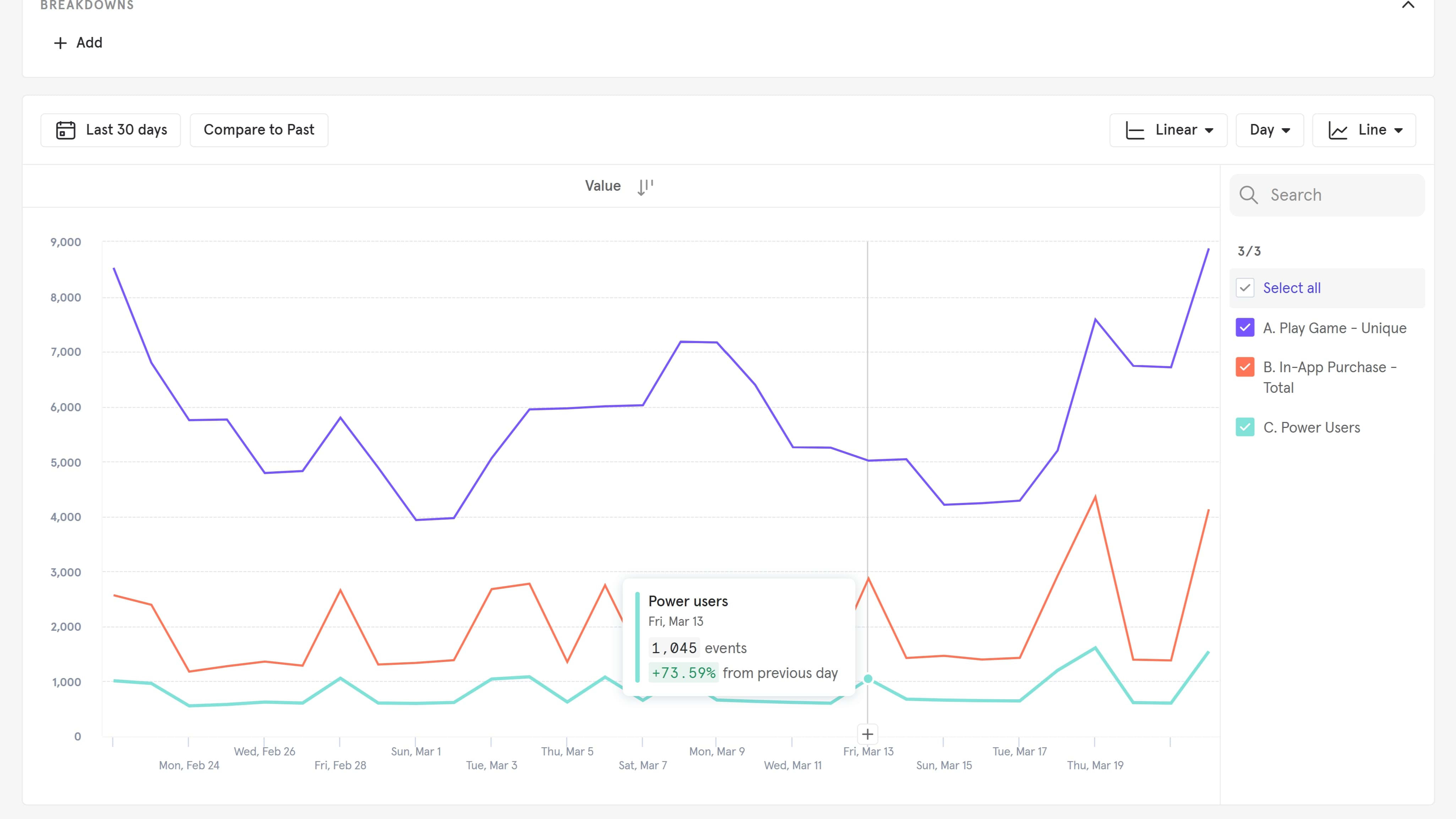Click the sort icon next to Value

pos(645,187)
